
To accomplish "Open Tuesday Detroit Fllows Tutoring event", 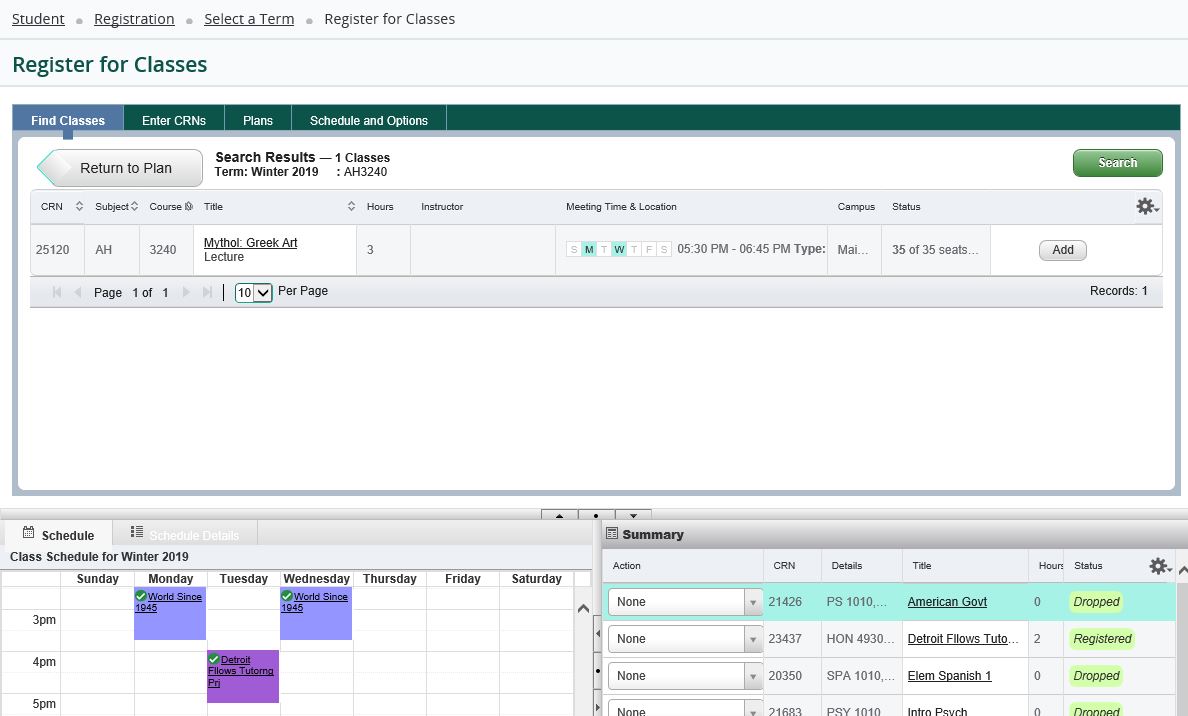I will pyautogui.click(x=242, y=676).
